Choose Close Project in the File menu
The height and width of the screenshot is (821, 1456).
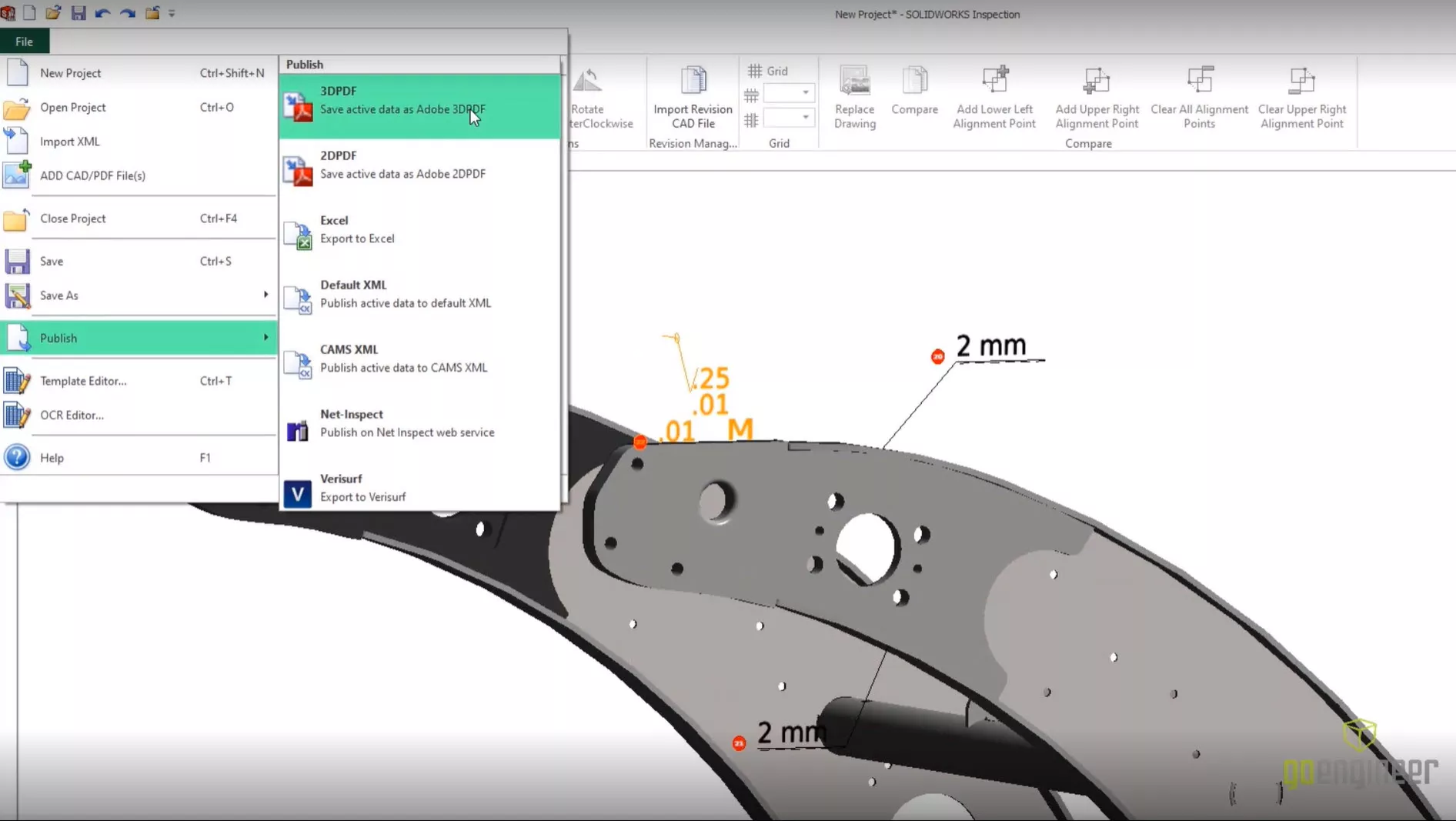click(139, 219)
